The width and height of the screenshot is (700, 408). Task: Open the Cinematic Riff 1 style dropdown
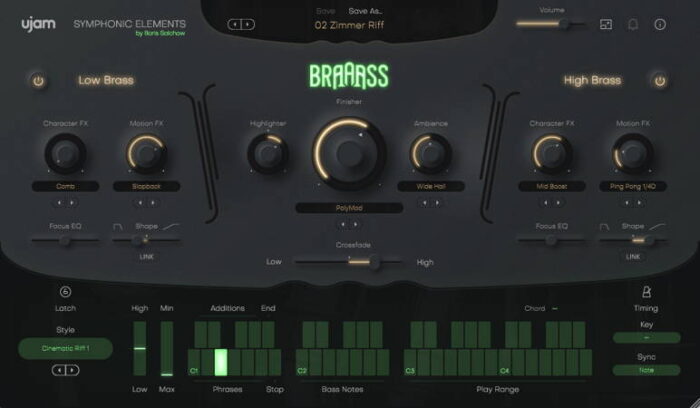tap(65, 348)
